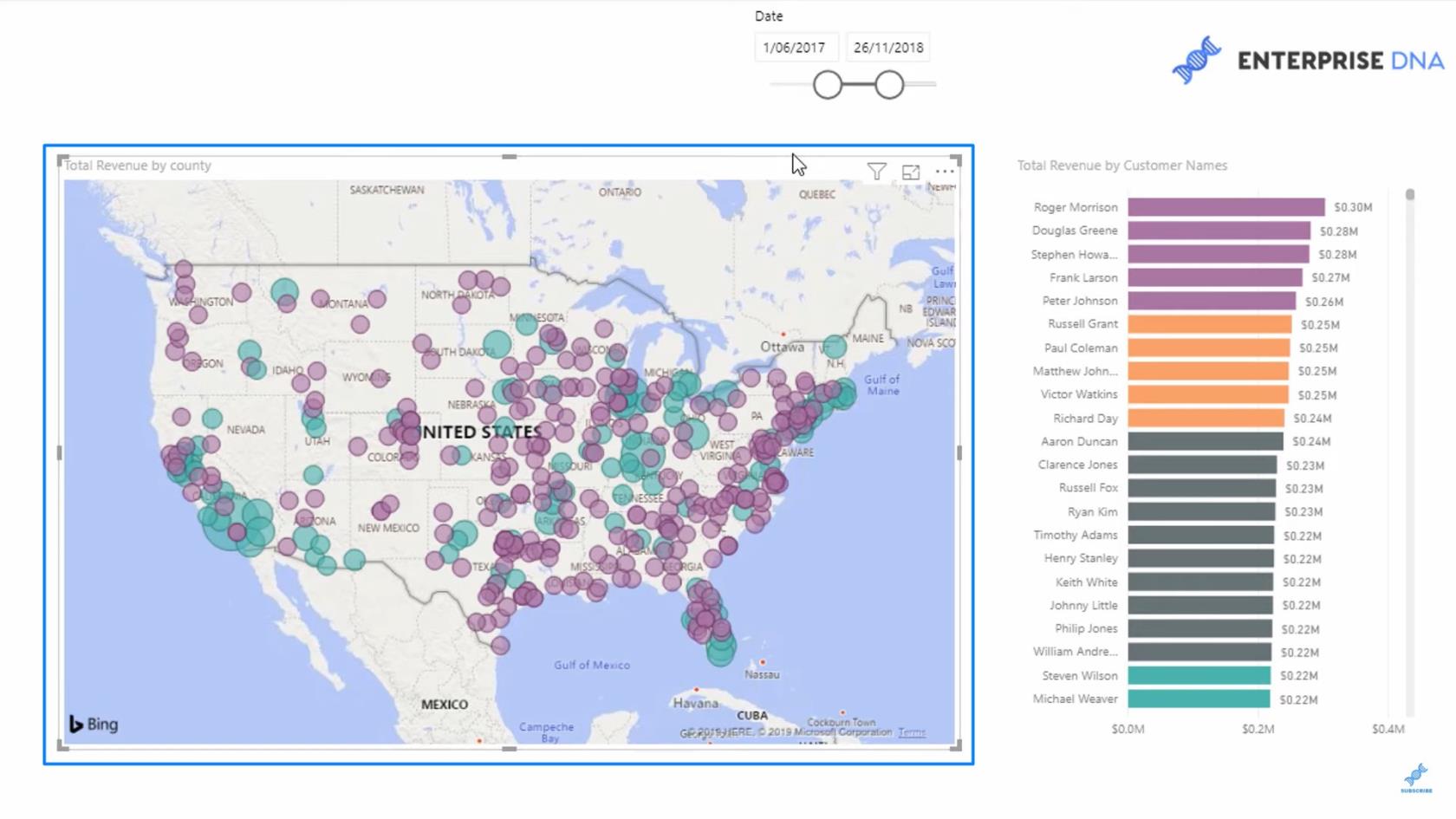Click the start date field 1/06/2017

pos(795,48)
